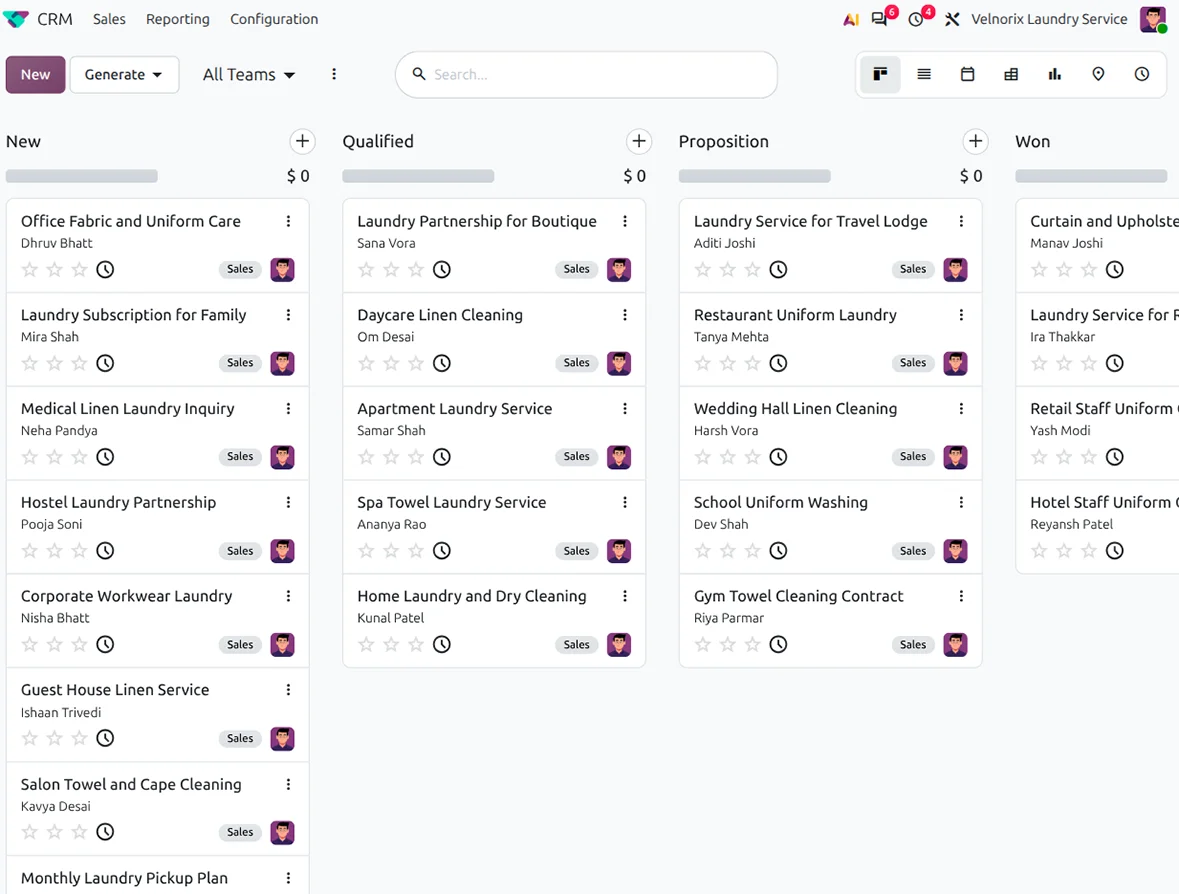Open the AI assistant icon
This screenshot has height=894, width=1179.
pos(850,20)
